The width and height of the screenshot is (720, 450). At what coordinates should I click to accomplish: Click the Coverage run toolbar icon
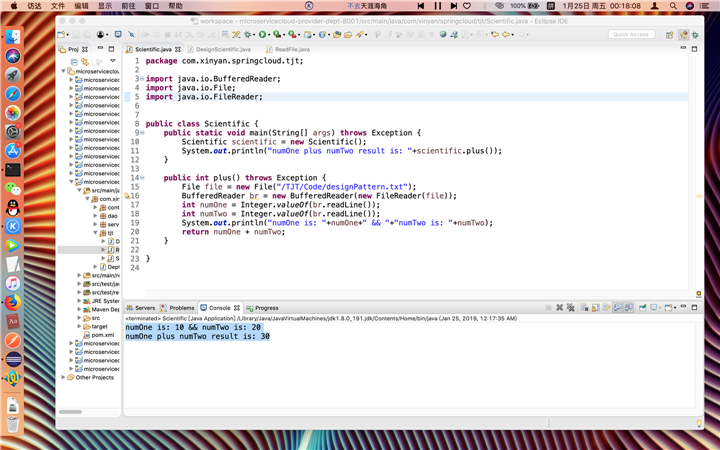click(277, 34)
